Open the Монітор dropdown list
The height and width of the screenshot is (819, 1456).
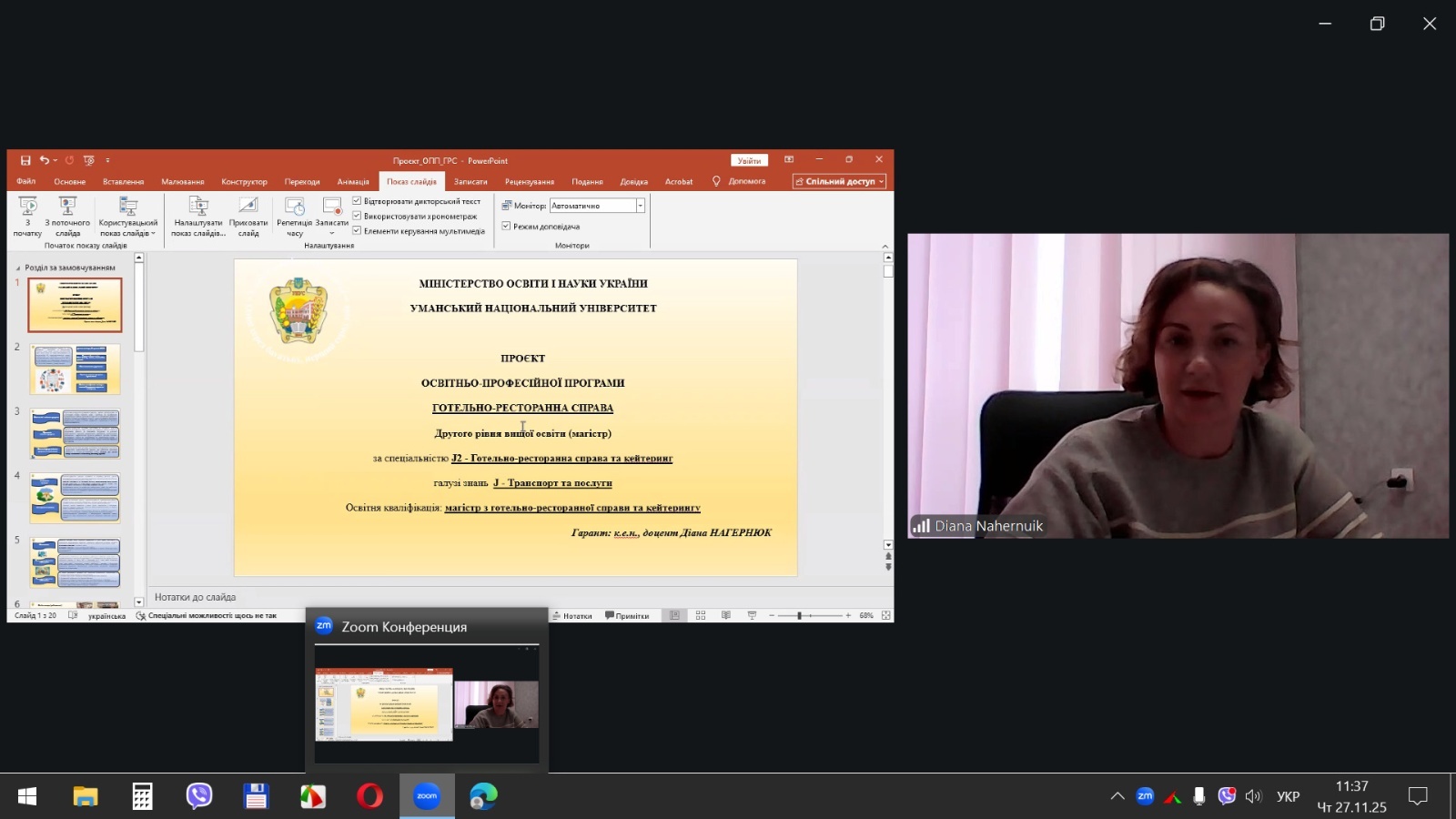[x=641, y=206]
